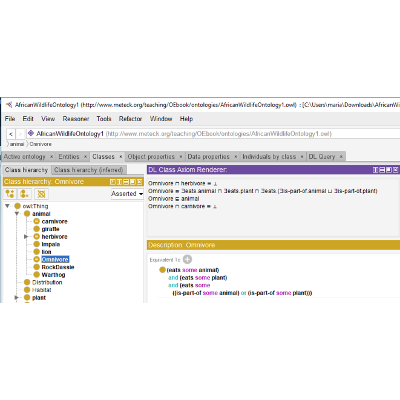Click the Add sibling class icon

[x=25, y=194]
